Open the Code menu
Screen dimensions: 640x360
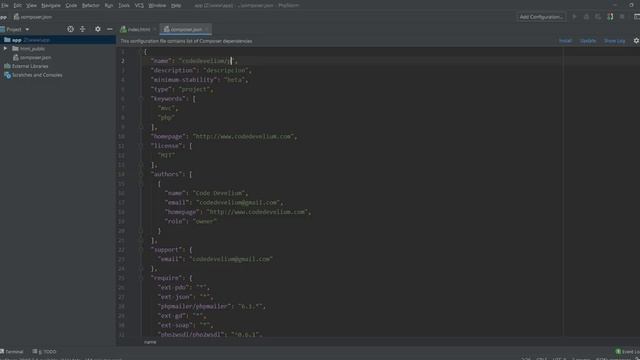tap(71, 5)
